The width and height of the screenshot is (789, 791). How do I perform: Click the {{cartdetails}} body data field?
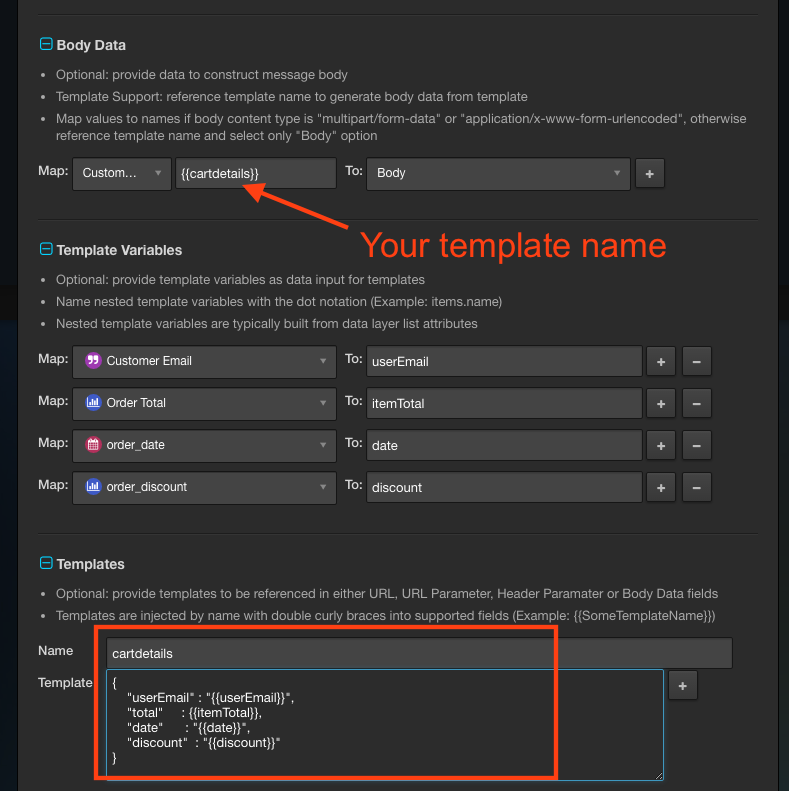[255, 173]
